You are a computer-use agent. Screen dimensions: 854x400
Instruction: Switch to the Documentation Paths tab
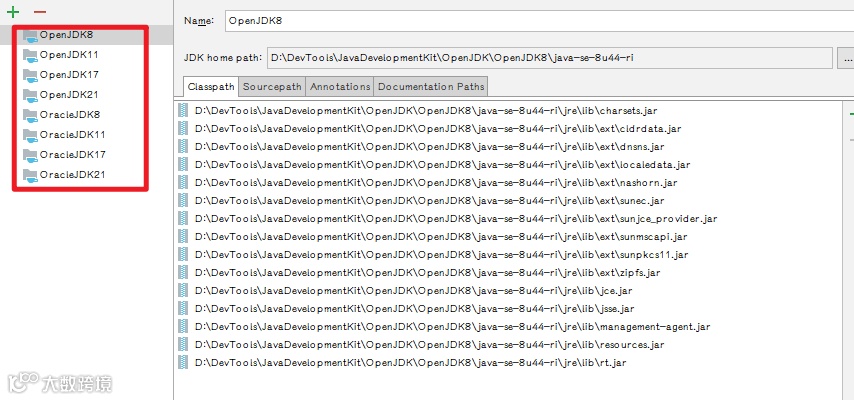pyautogui.click(x=430, y=87)
